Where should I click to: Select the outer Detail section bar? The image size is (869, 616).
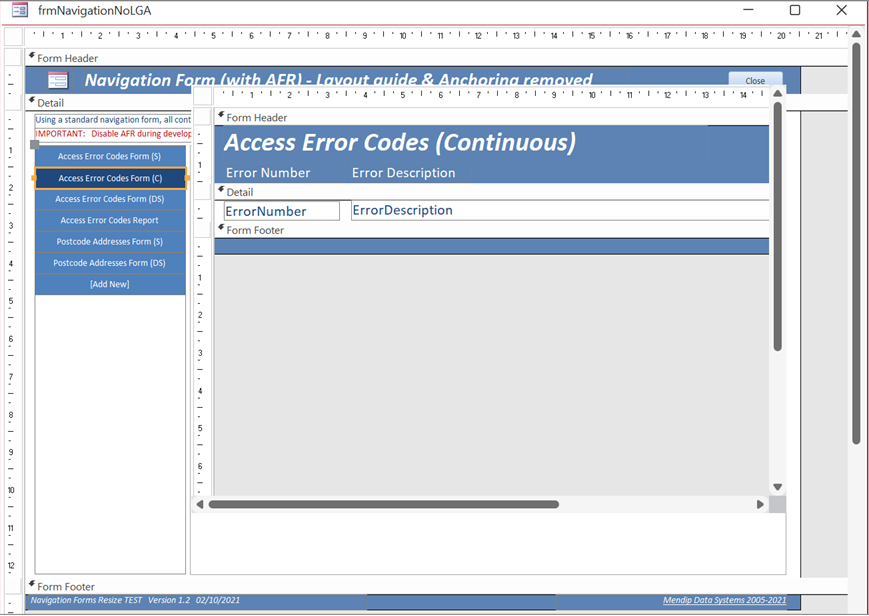109,103
